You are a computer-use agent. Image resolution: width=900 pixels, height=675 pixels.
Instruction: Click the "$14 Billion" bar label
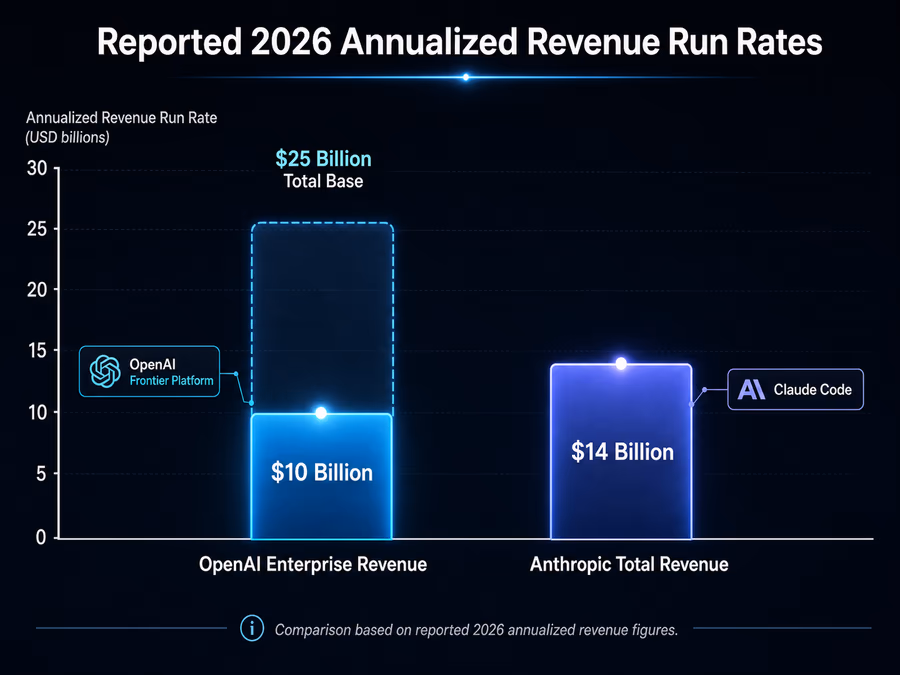pos(622,452)
